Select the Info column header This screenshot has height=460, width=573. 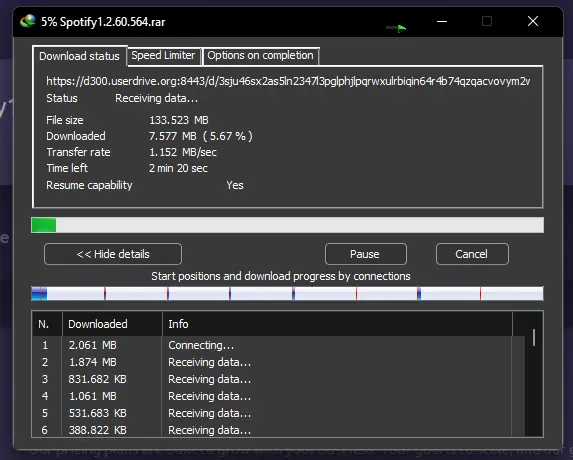[337, 324]
